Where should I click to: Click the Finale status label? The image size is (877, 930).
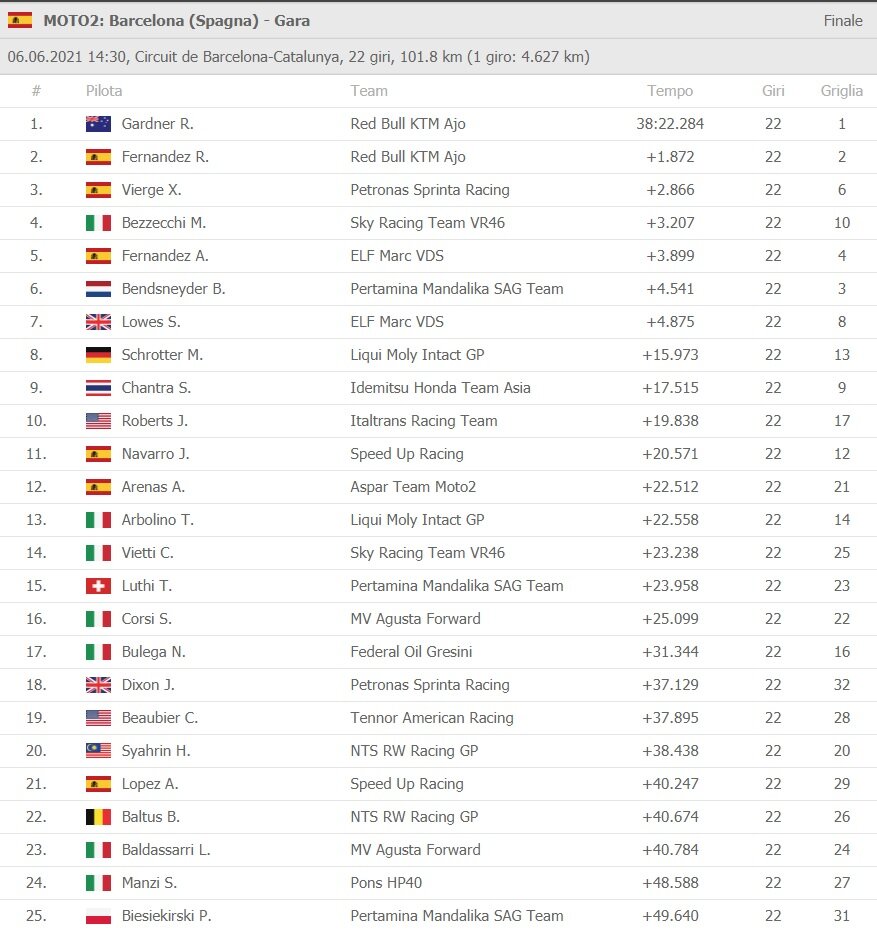843,20
